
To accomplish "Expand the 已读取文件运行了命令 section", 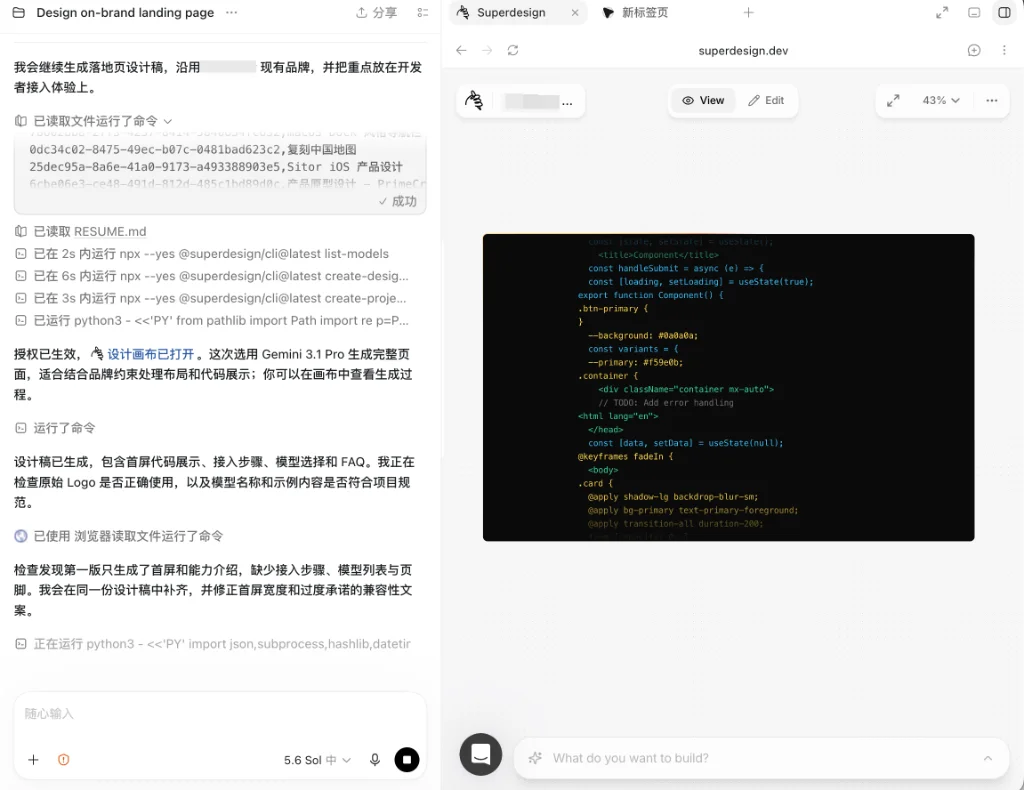I will pyautogui.click(x=93, y=121).
